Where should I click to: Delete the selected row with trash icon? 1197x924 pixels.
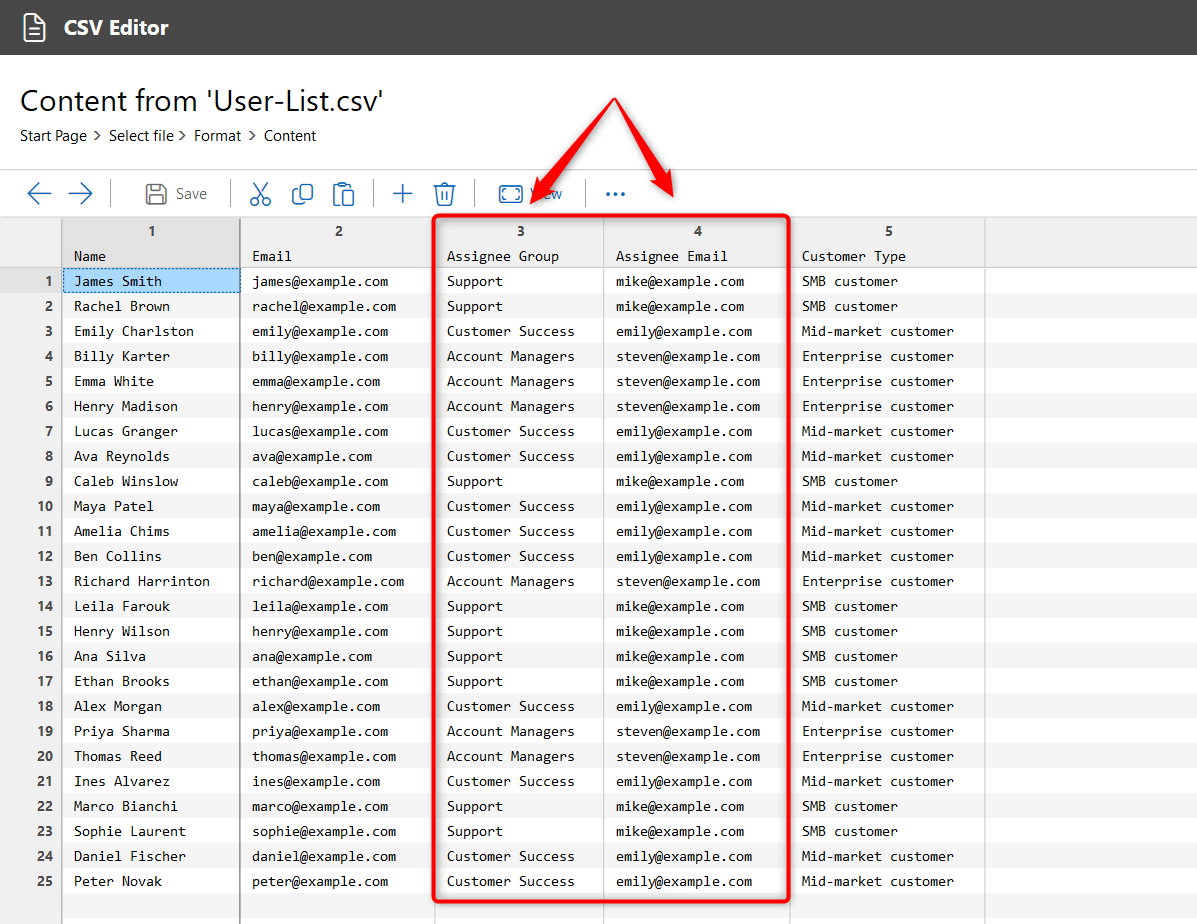(x=444, y=193)
